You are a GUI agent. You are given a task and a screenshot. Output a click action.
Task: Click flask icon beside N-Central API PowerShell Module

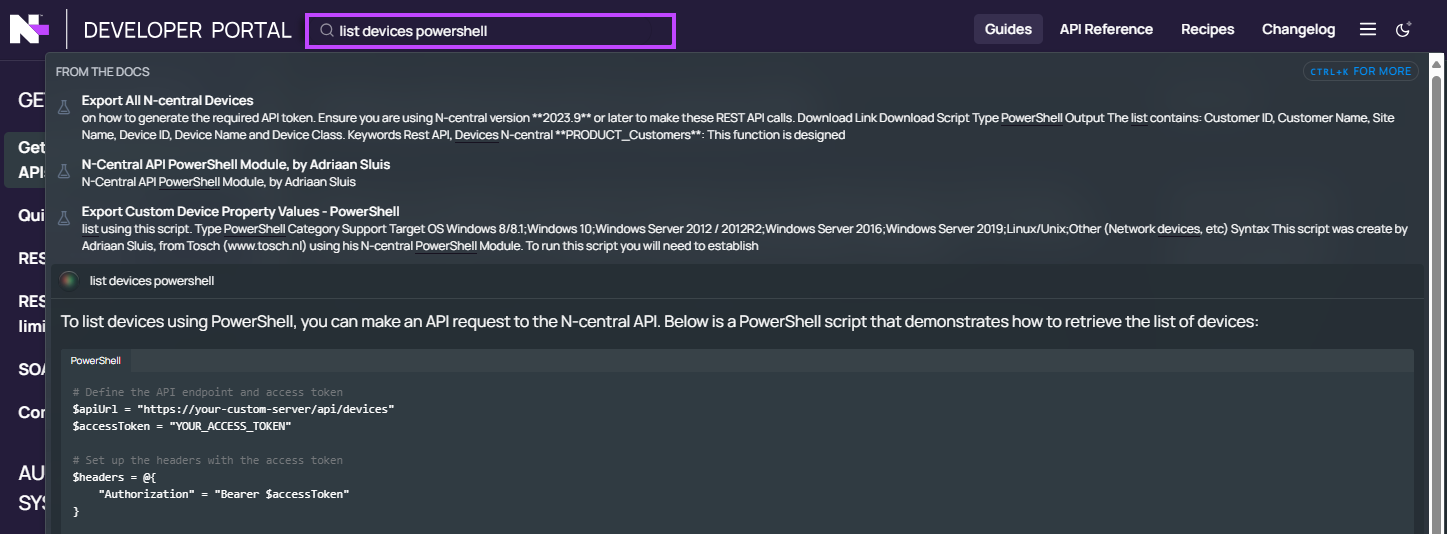tap(64, 171)
